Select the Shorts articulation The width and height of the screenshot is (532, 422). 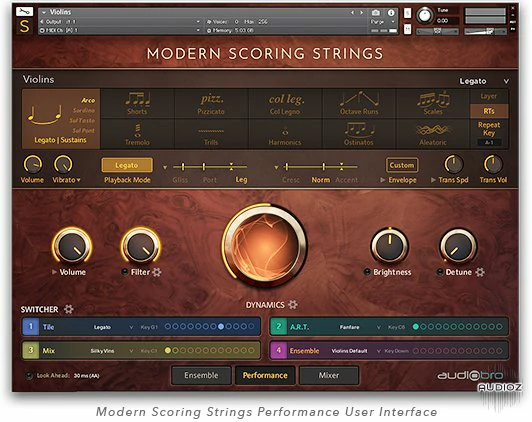click(137, 104)
